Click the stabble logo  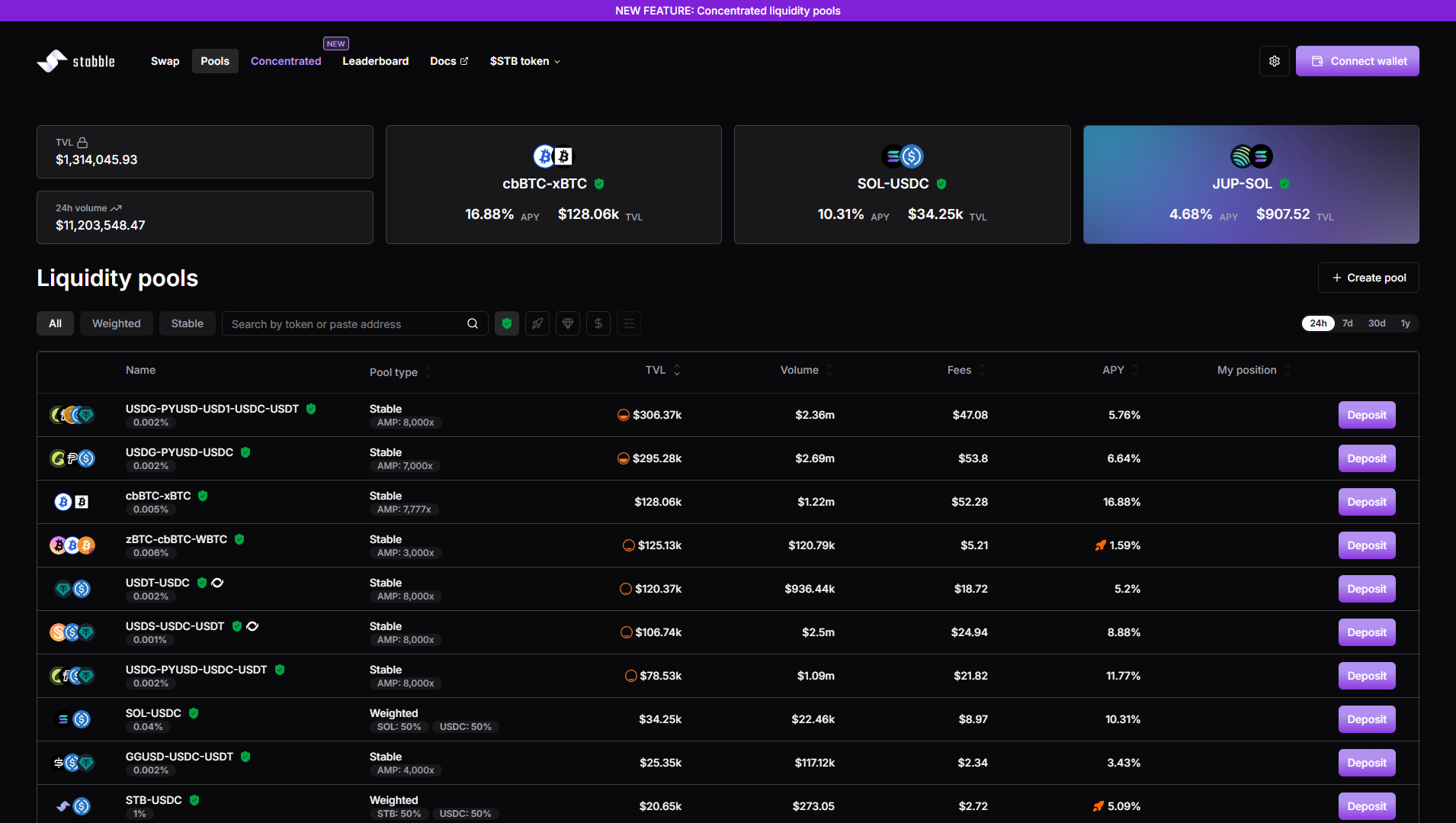(x=76, y=61)
